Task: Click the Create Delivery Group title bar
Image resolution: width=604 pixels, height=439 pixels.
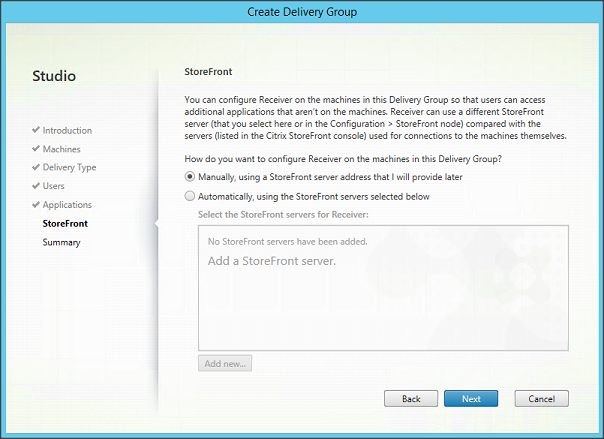Action: click(x=302, y=12)
